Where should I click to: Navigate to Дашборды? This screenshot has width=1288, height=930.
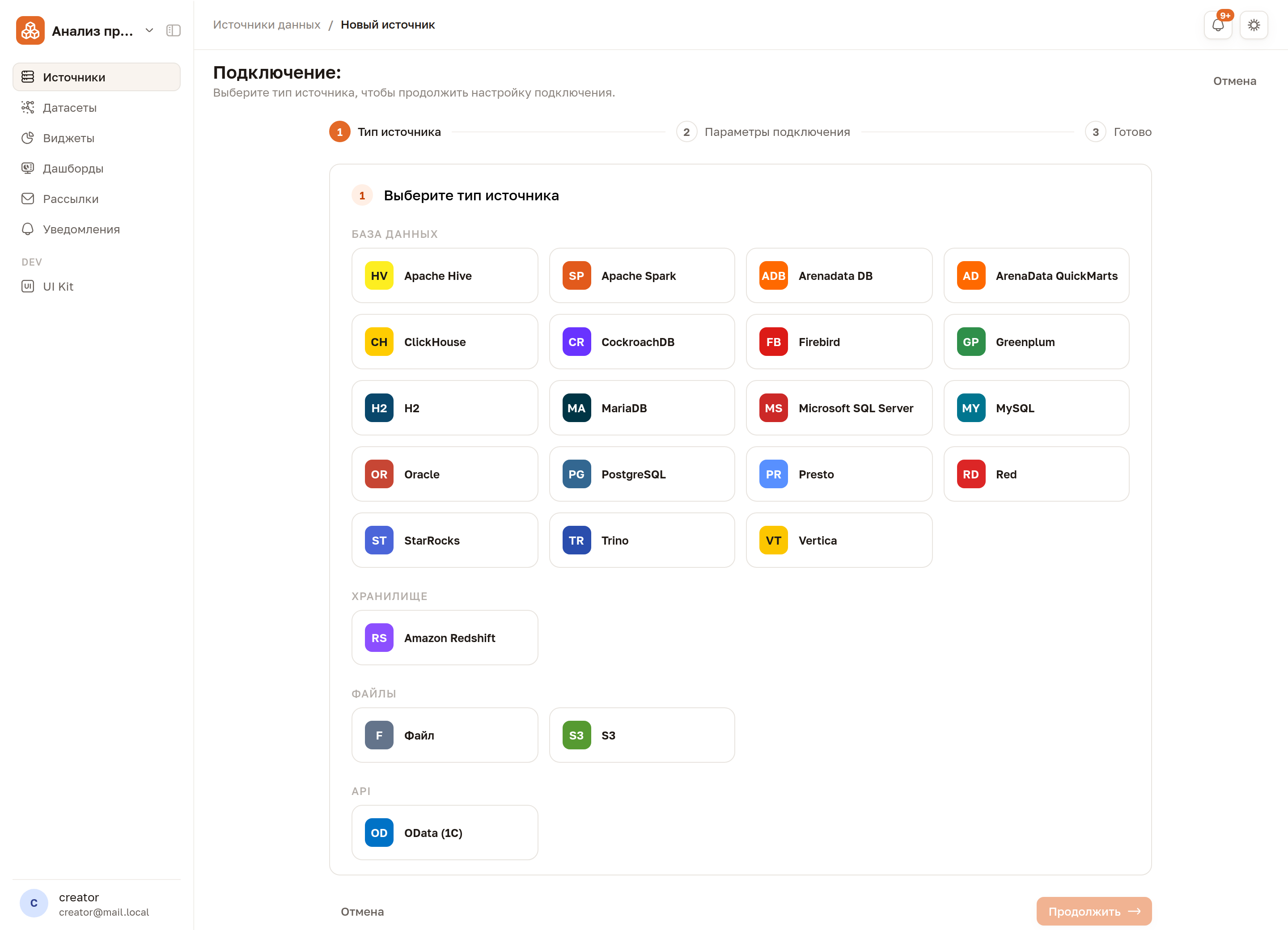click(97, 168)
